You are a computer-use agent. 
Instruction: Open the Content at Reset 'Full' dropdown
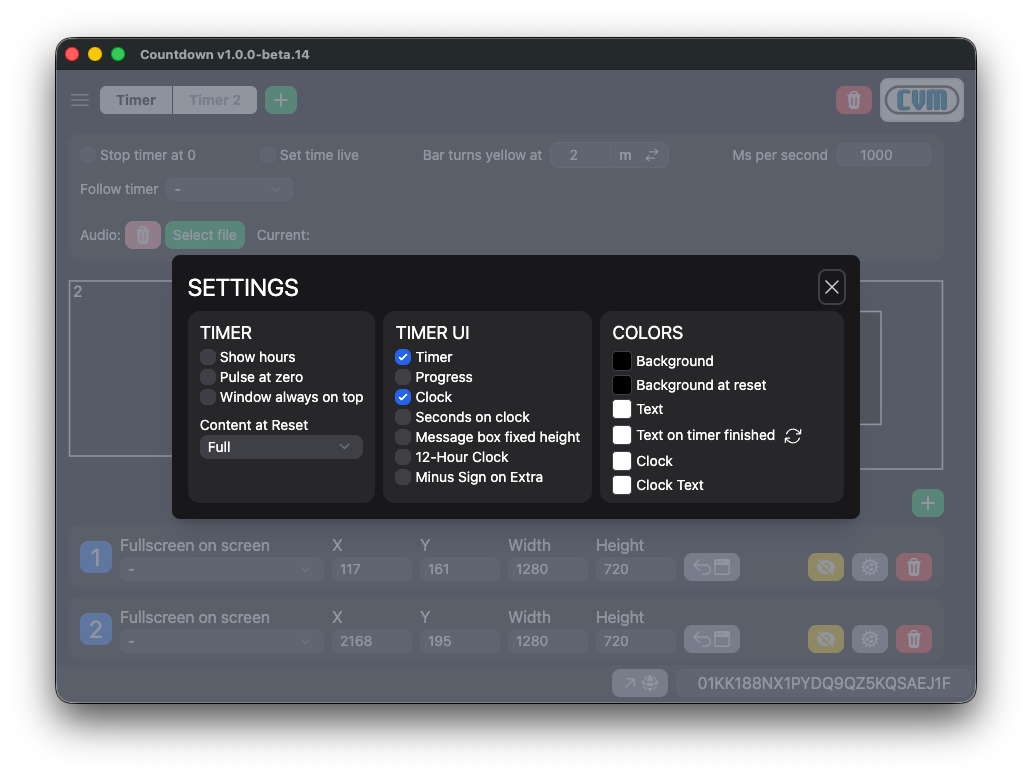pyautogui.click(x=281, y=447)
